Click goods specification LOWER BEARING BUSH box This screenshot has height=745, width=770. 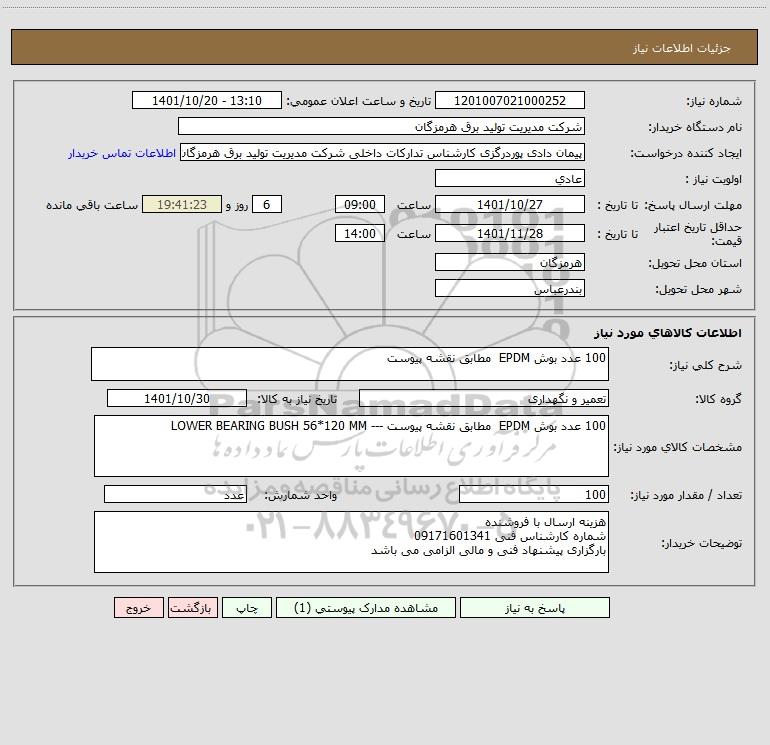351,446
